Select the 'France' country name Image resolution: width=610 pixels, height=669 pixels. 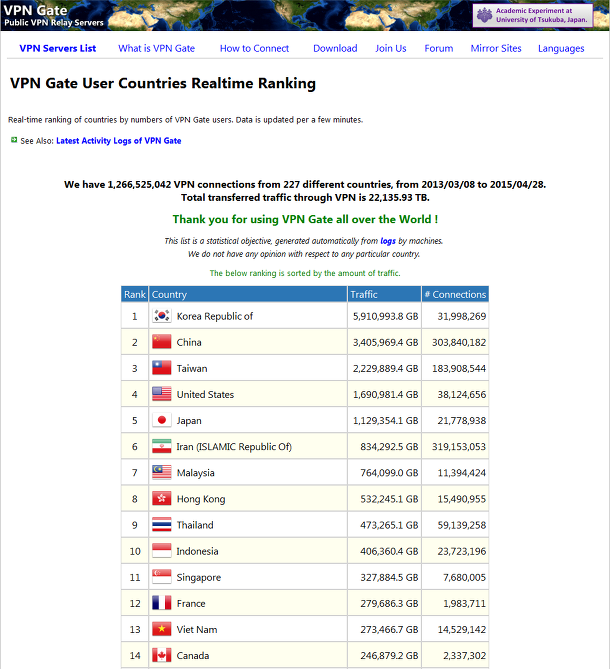pyautogui.click(x=191, y=603)
